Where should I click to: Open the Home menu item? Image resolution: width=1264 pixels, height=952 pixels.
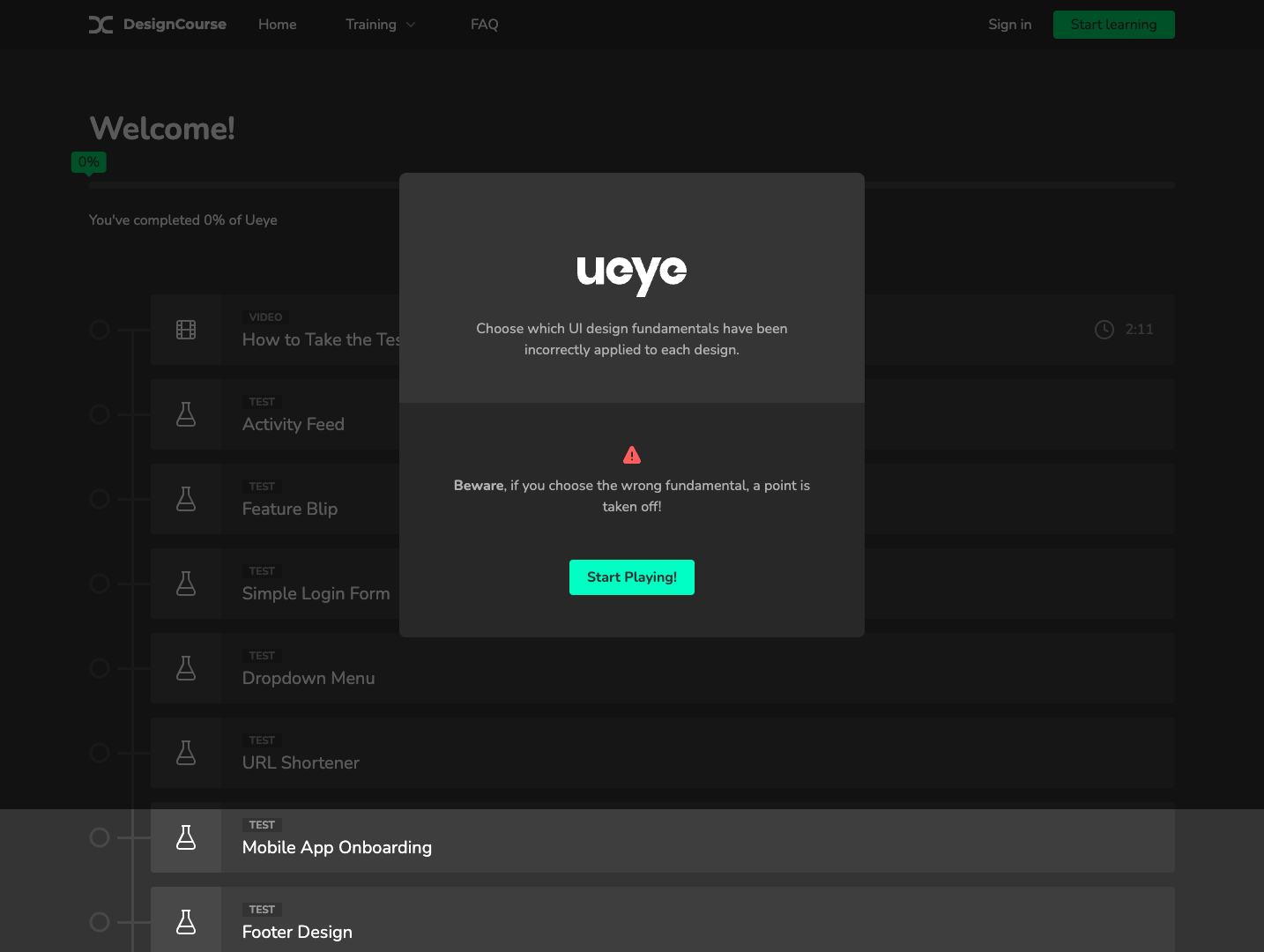coord(277,24)
